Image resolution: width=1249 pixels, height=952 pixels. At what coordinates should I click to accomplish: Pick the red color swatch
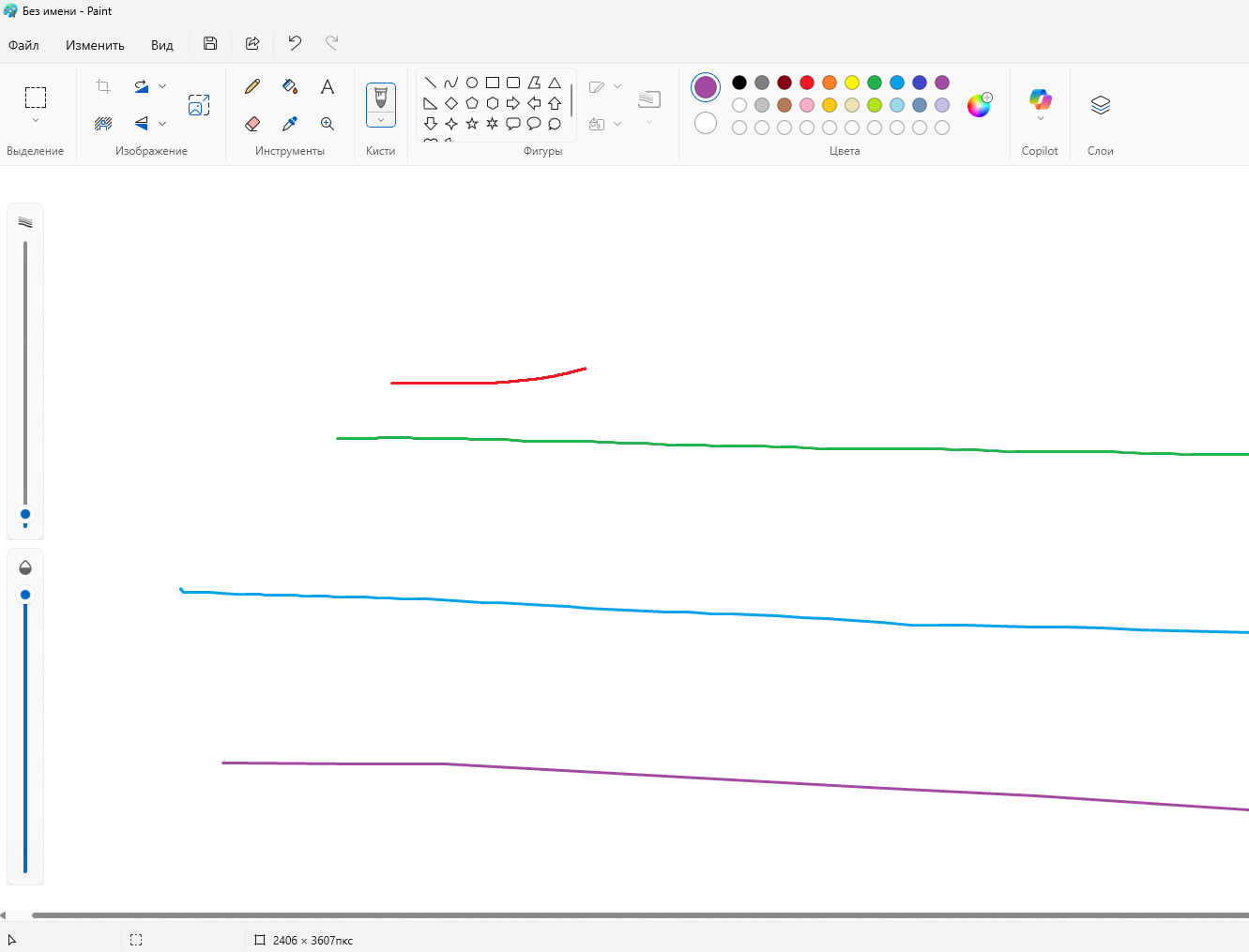[x=807, y=83]
